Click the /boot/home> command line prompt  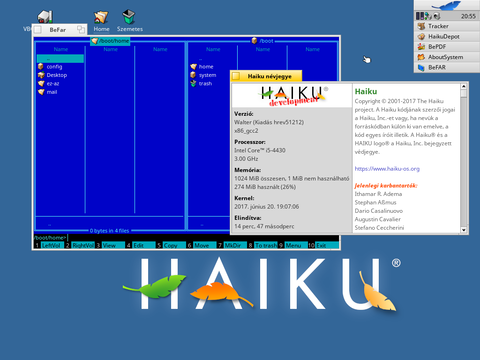pyautogui.click(x=50, y=238)
